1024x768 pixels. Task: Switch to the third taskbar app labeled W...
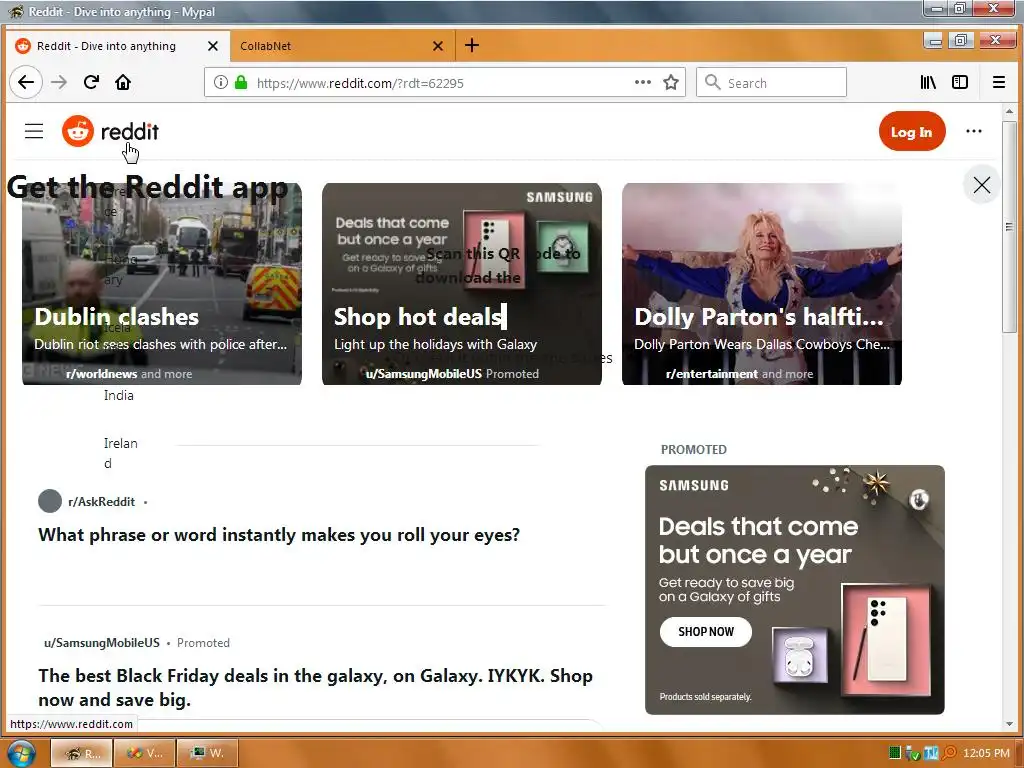[207, 753]
